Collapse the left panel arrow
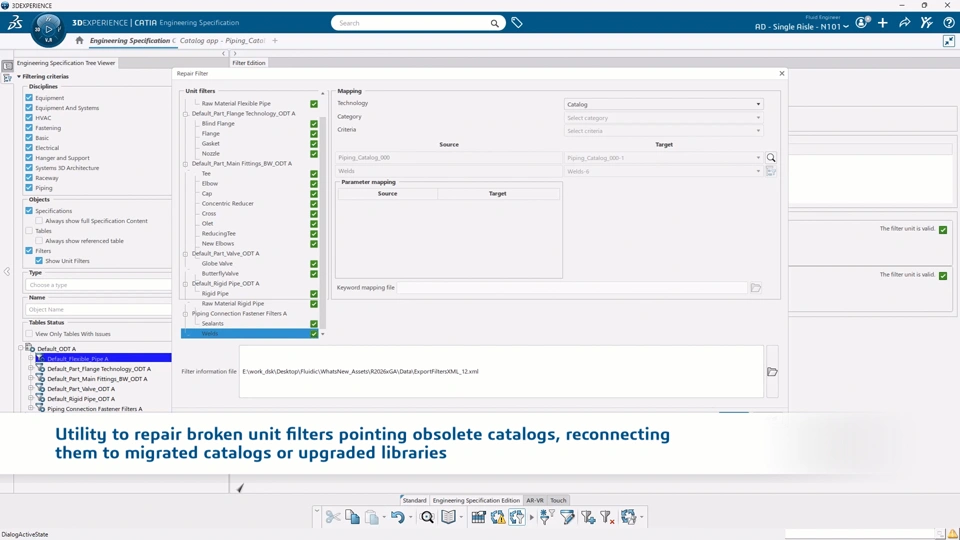960x540 pixels. [x=7, y=271]
